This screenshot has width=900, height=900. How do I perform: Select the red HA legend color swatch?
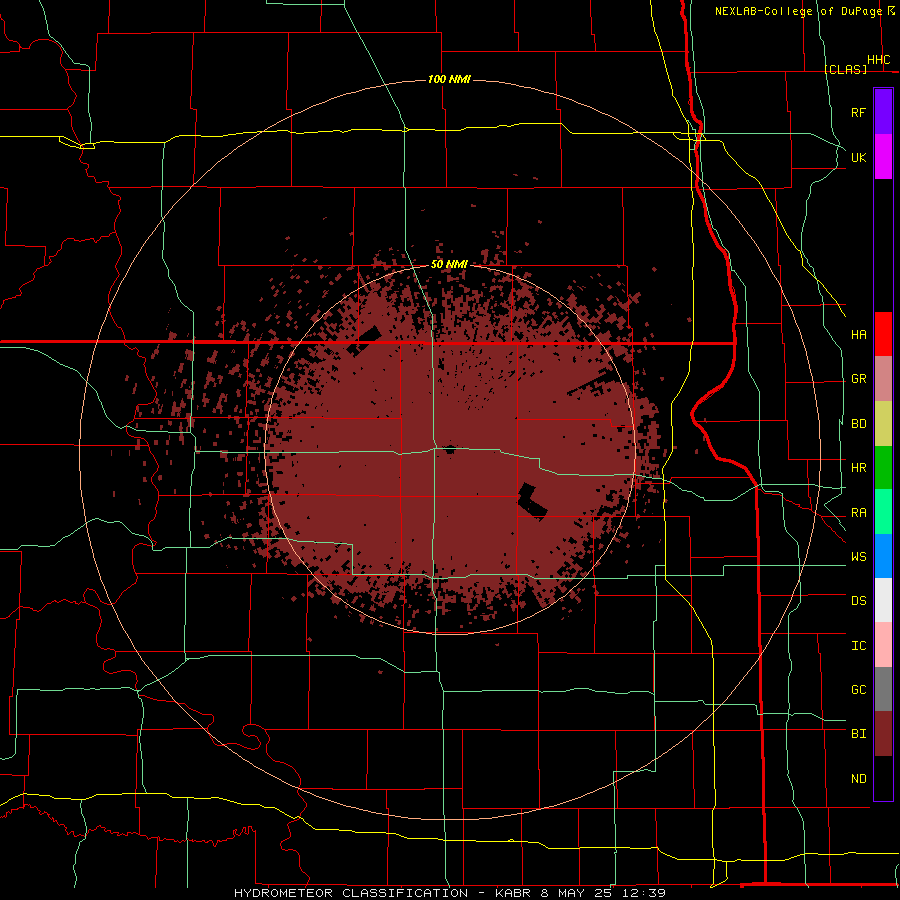tap(883, 334)
